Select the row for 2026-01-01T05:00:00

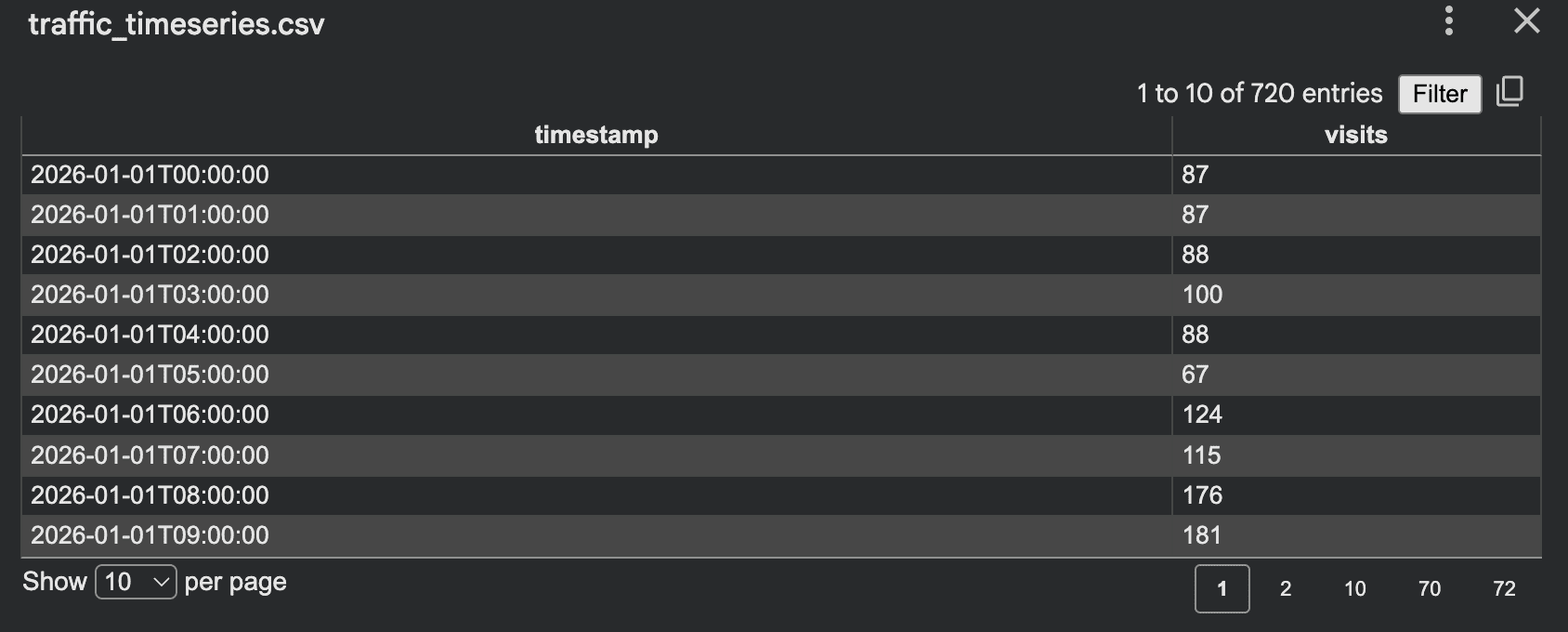click(595, 374)
